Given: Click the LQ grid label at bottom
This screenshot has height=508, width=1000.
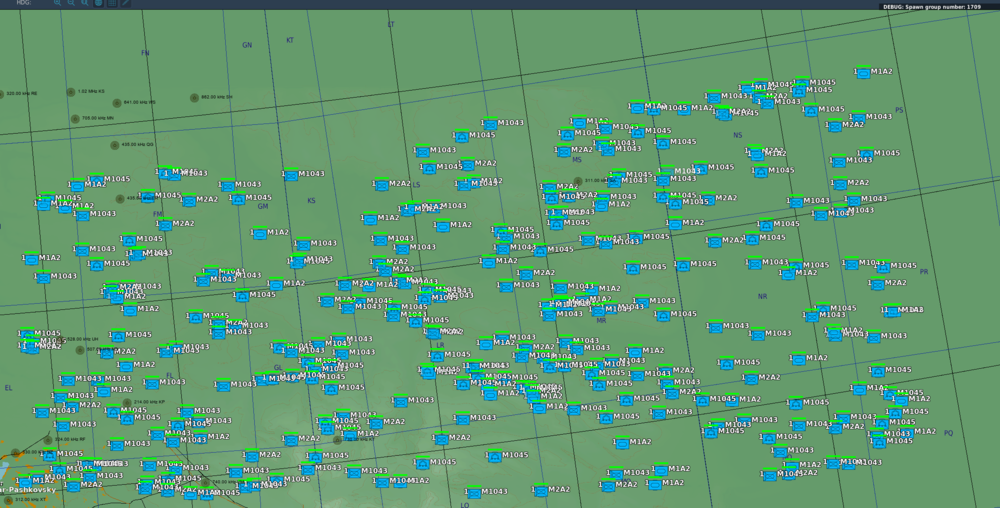Looking at the screenshot, I should 465,505.
